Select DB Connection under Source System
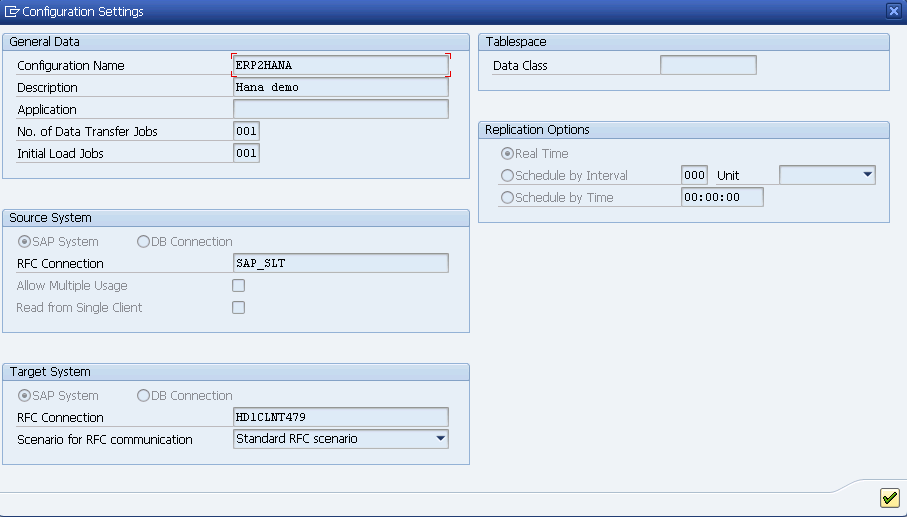This screenshot has width=907, height=517. (x=143, y=242)
